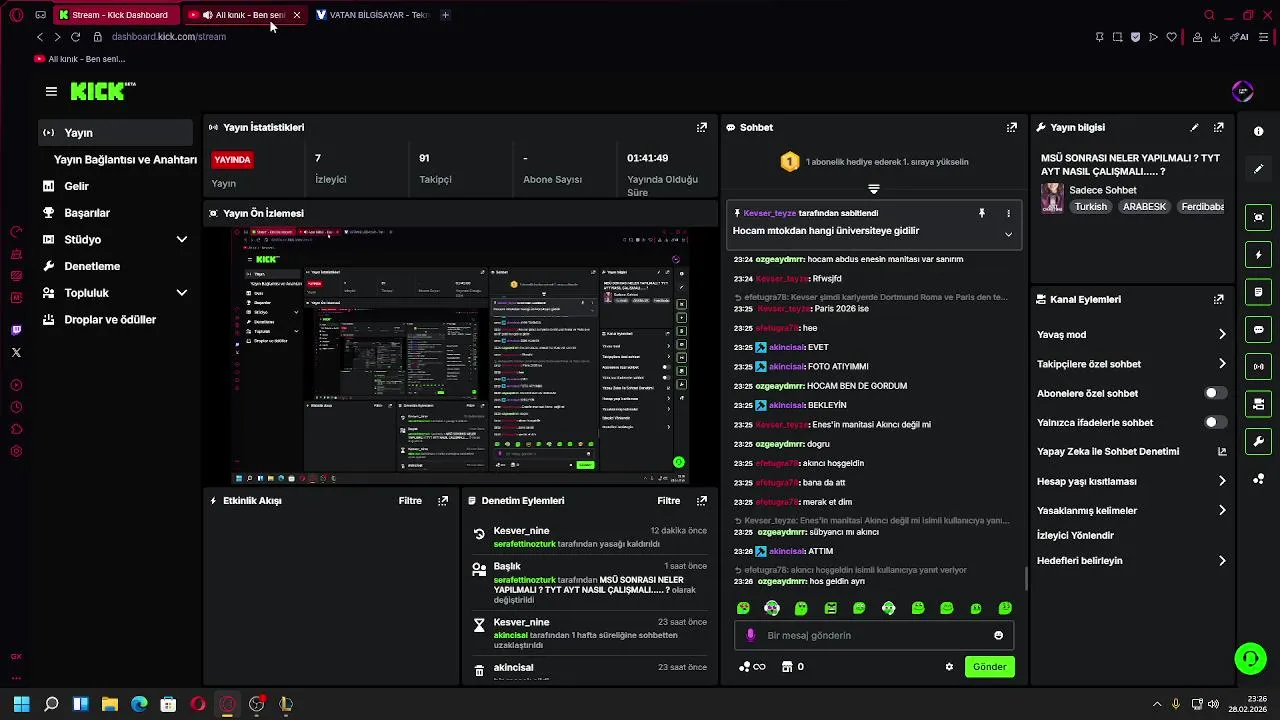Image resolution: width=1280 pixels, height=720 pixels.
Task: Switch to Stream - Kick Dashboard tab
Action: click(x=114, y=15)
